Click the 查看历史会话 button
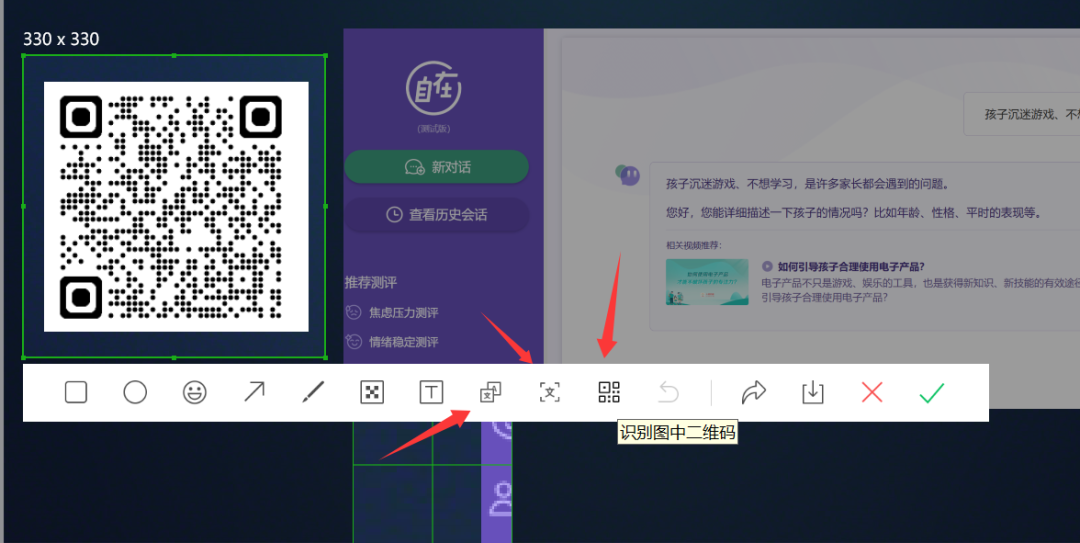1080x543 pixels. tap(437, 215)
